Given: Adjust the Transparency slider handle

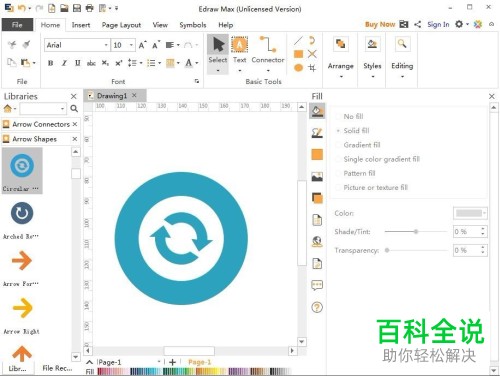Looking at the screenshot, I should click(x=387, y=250).
